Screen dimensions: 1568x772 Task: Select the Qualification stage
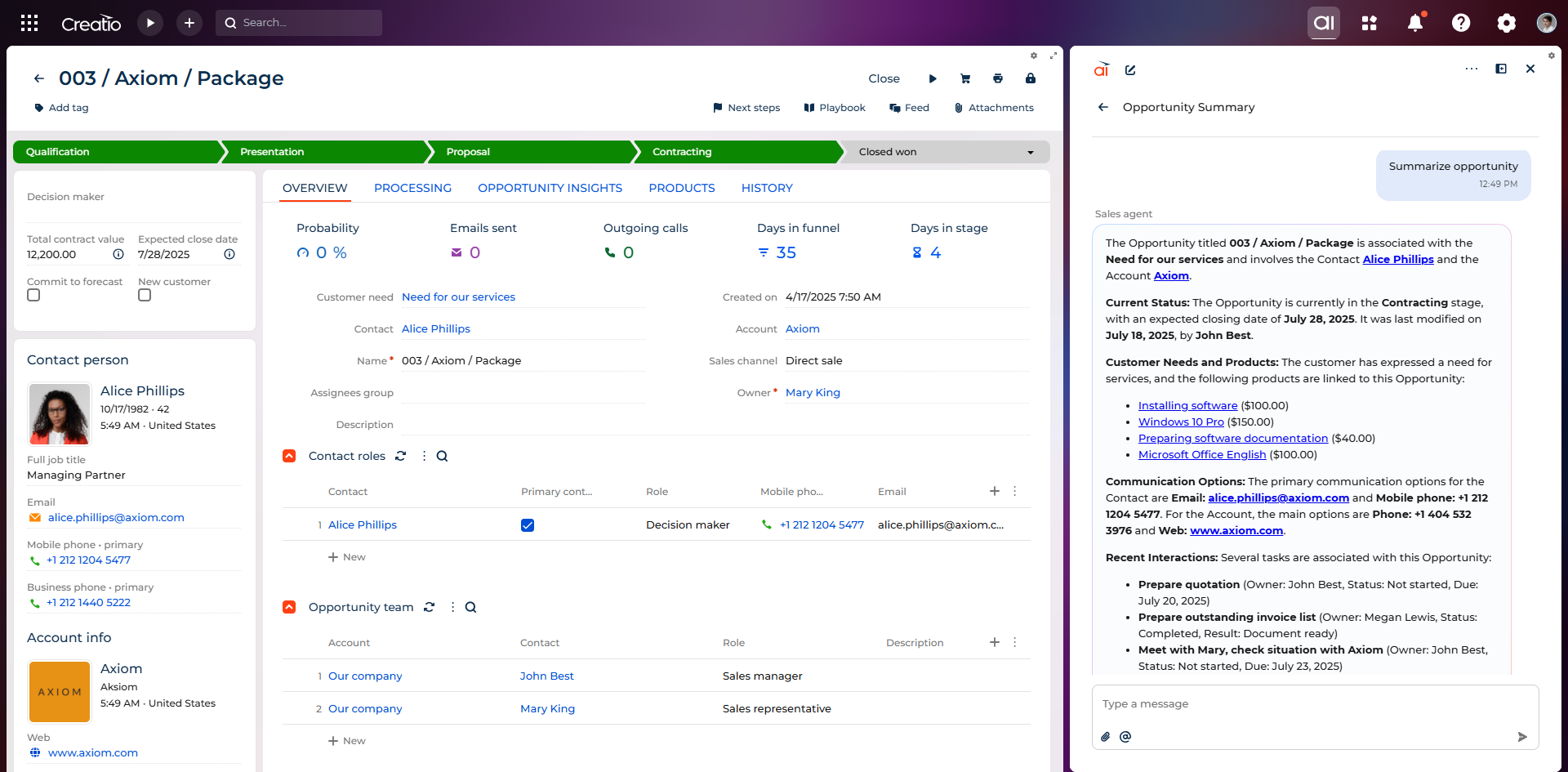(x=118, y=152)
